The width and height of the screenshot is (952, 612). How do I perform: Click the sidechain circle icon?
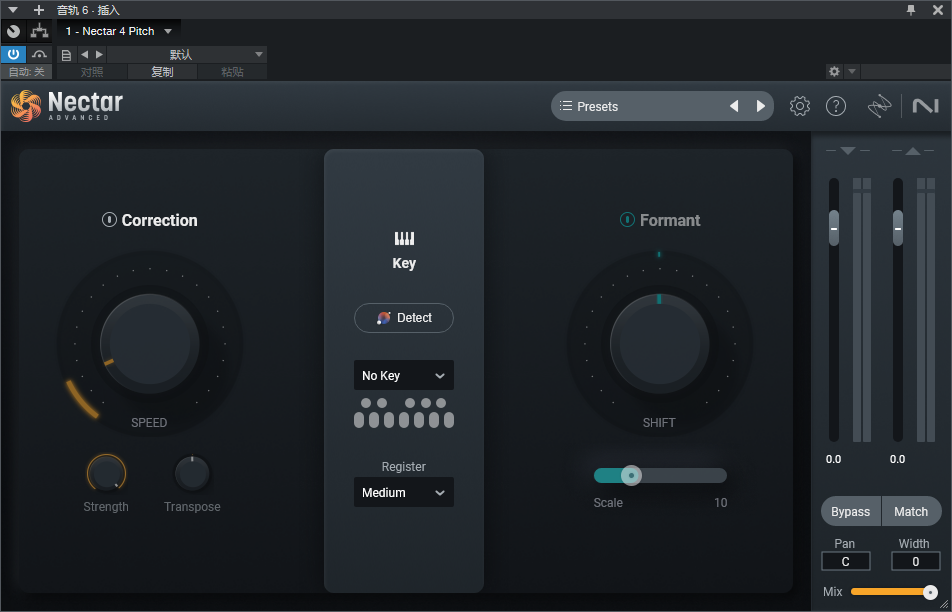[x=13, y=32]
